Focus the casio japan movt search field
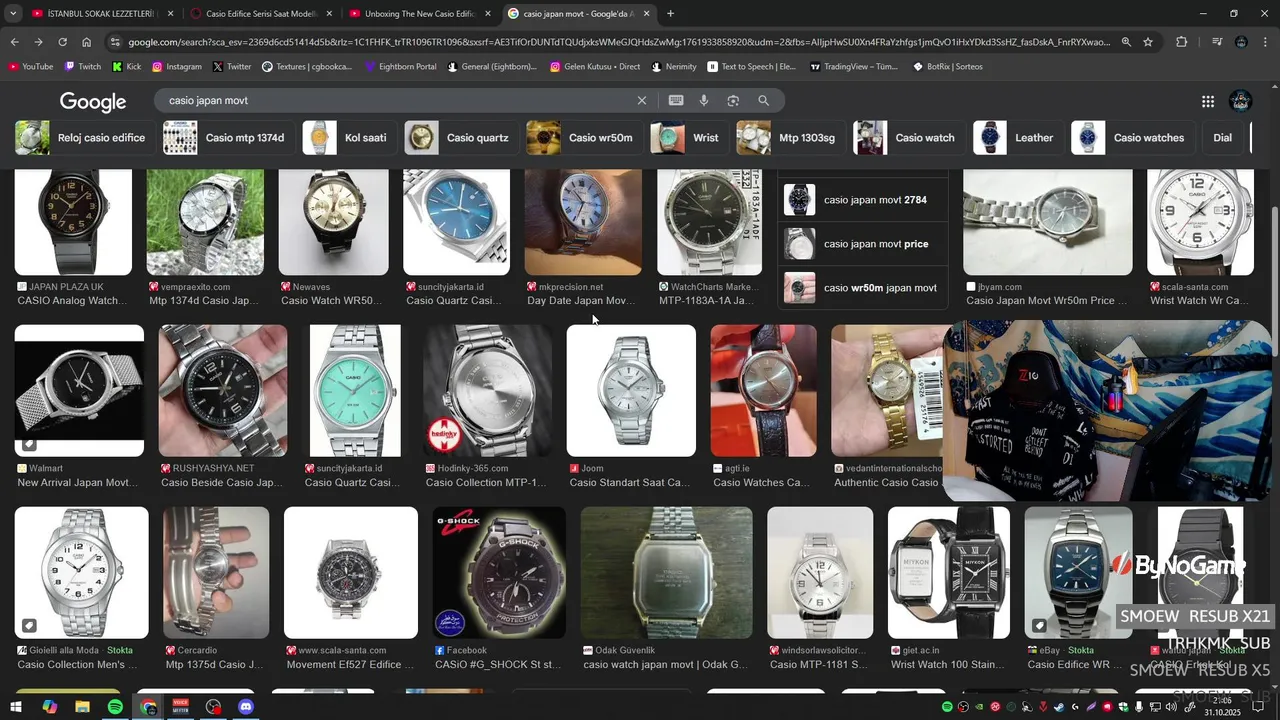Screen dimensions: 1280x720 (x=400, y=100)
